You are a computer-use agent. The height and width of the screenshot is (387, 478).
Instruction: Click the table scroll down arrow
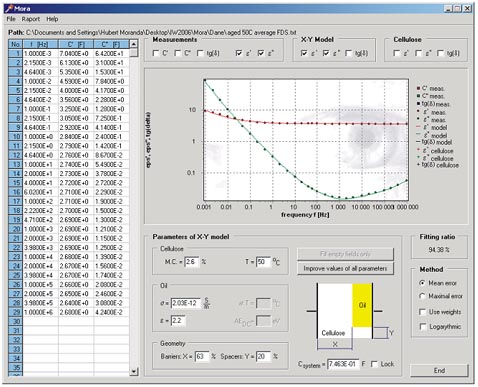(133, 371)
